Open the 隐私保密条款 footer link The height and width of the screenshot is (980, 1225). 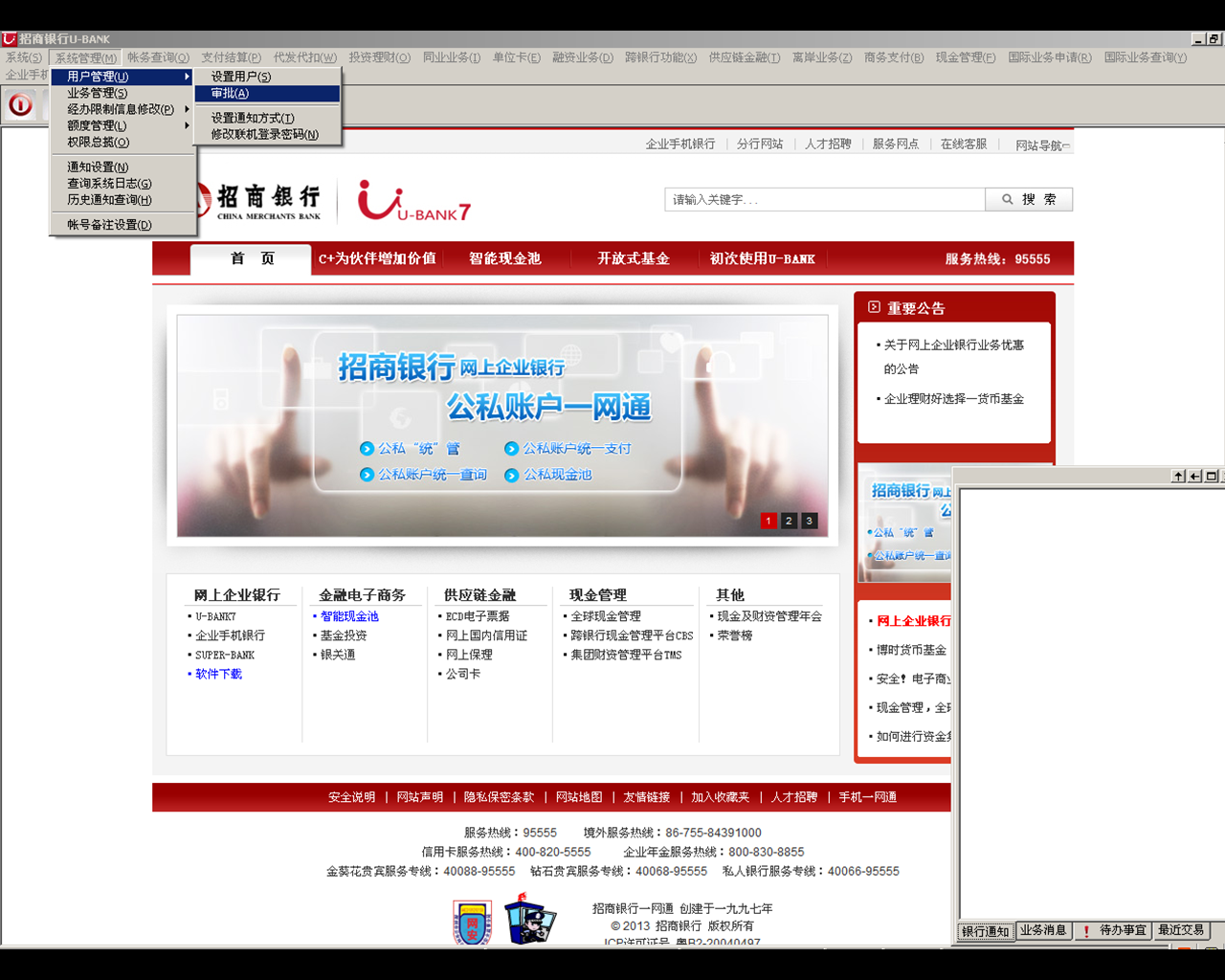[499, 797]
